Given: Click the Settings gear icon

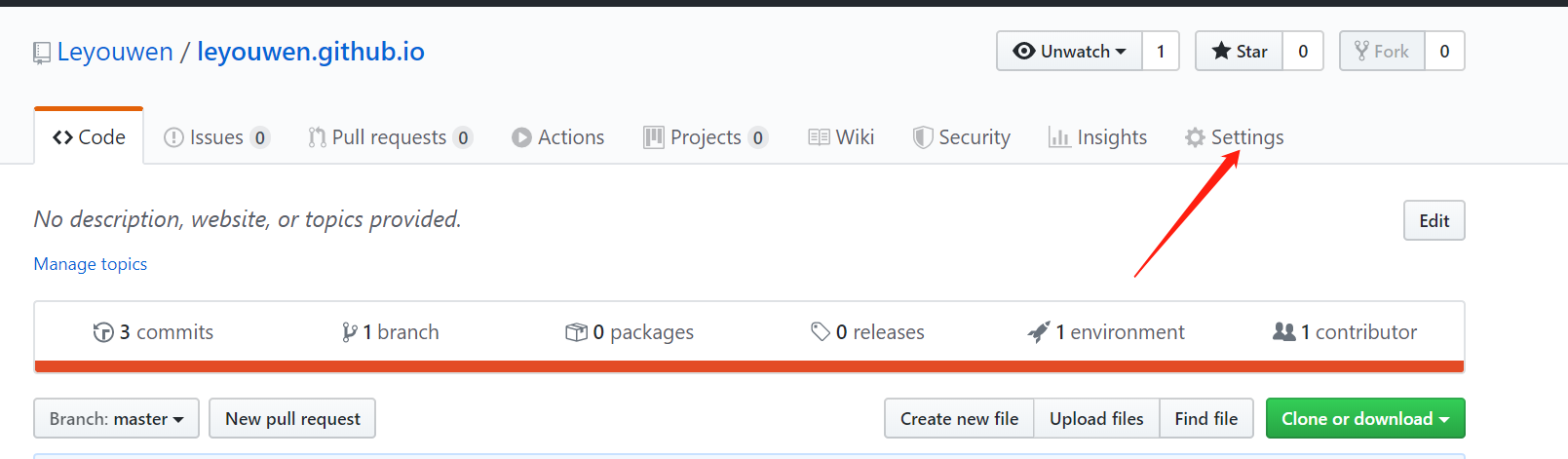Looking at the screenshot, I should [x=1195, y=137].
